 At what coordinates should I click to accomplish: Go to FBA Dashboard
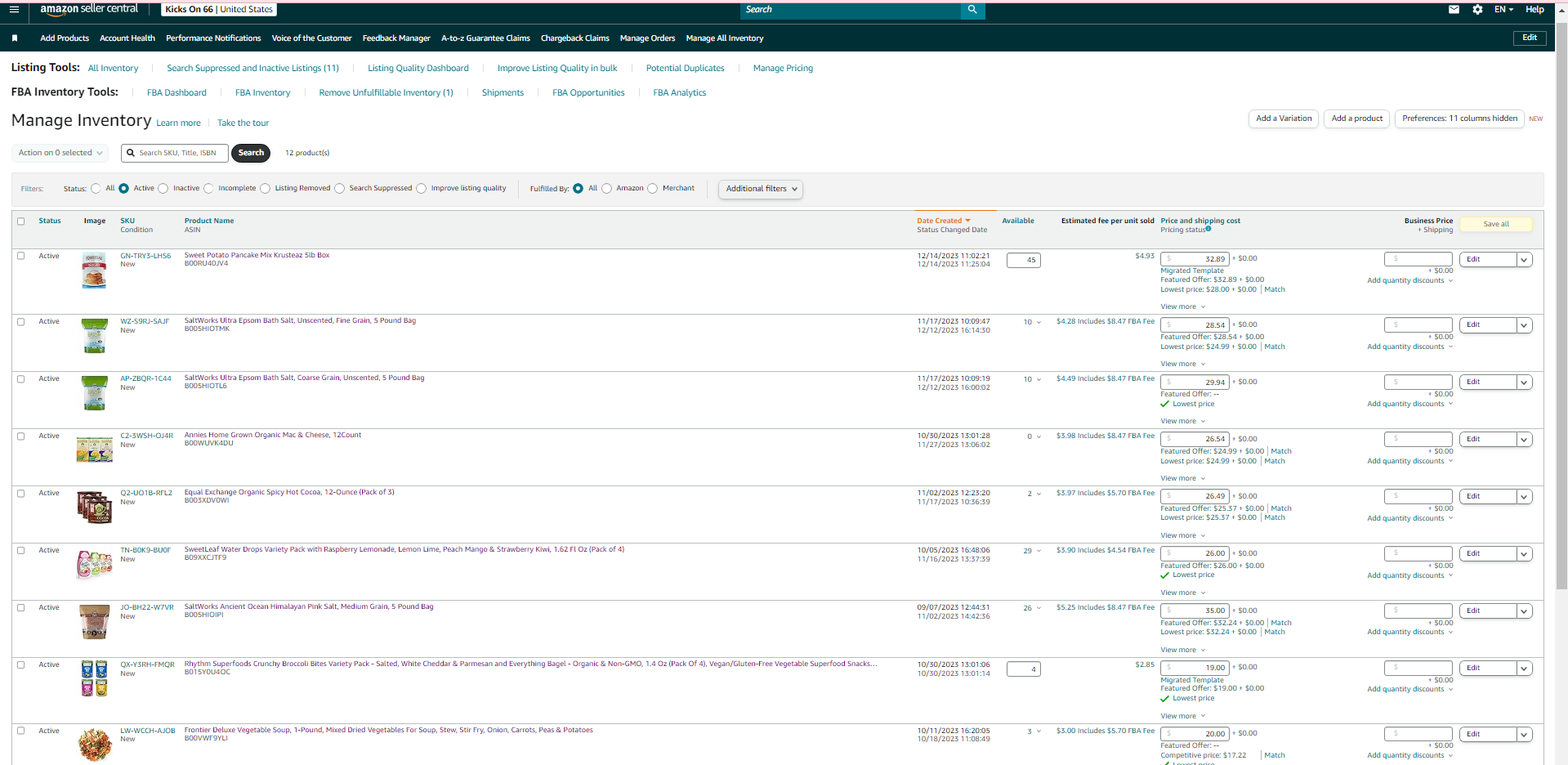176,93
